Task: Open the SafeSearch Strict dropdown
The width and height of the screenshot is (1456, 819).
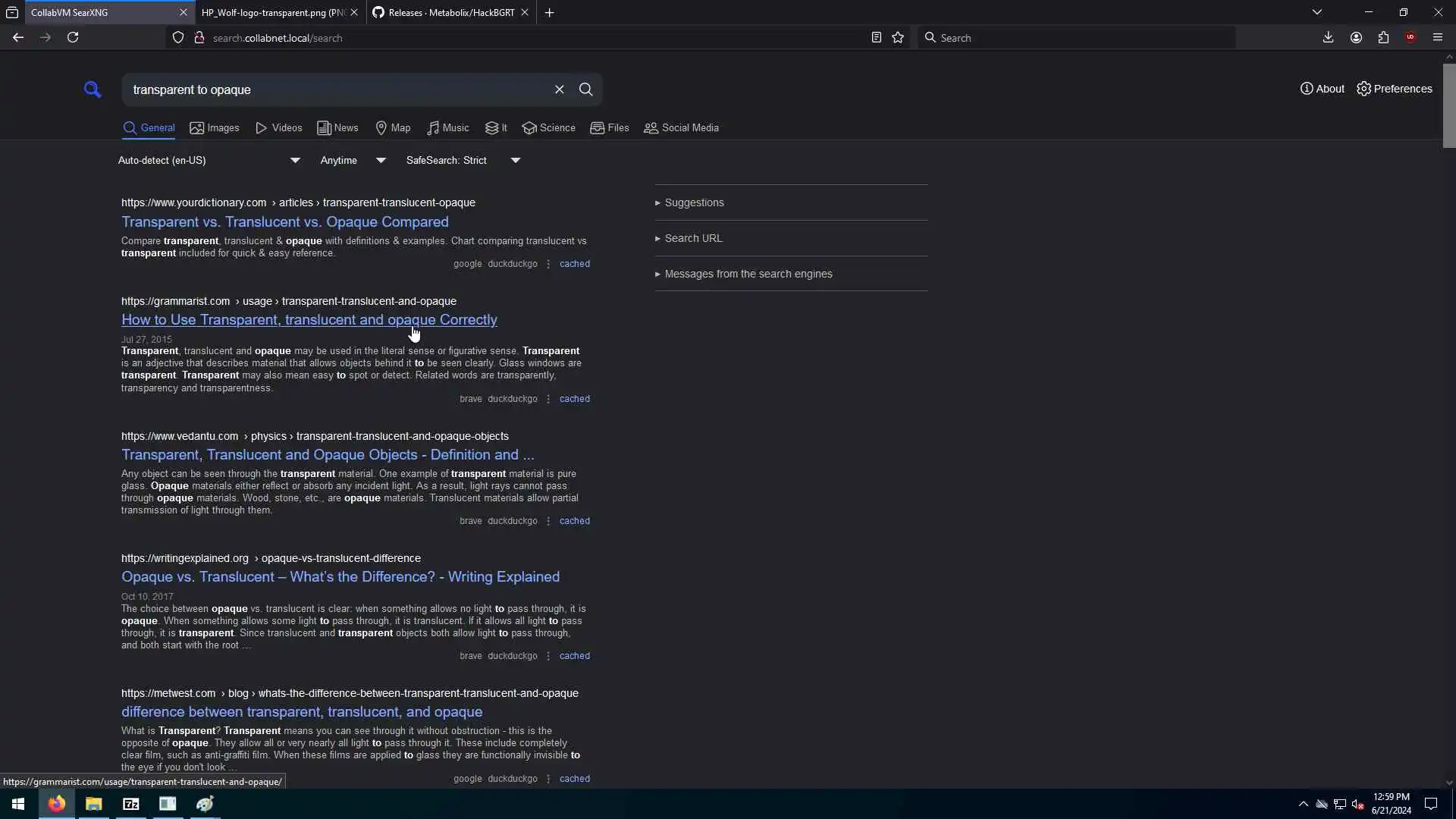Action: 463,160
